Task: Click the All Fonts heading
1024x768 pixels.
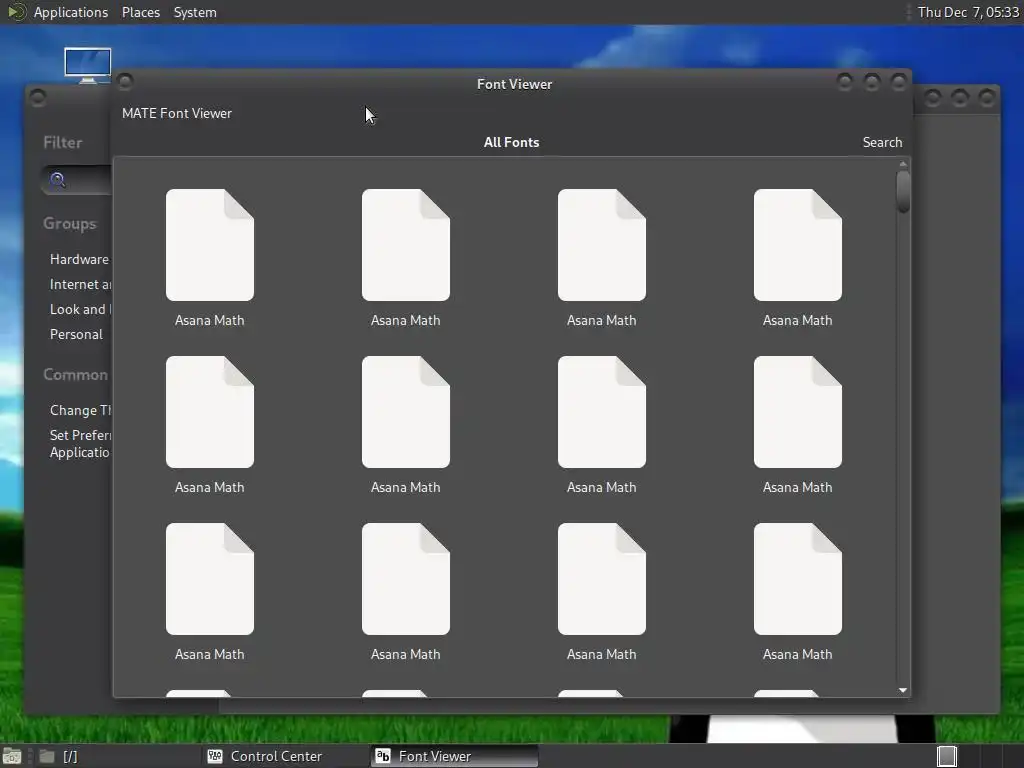Action: pos(511,142)
